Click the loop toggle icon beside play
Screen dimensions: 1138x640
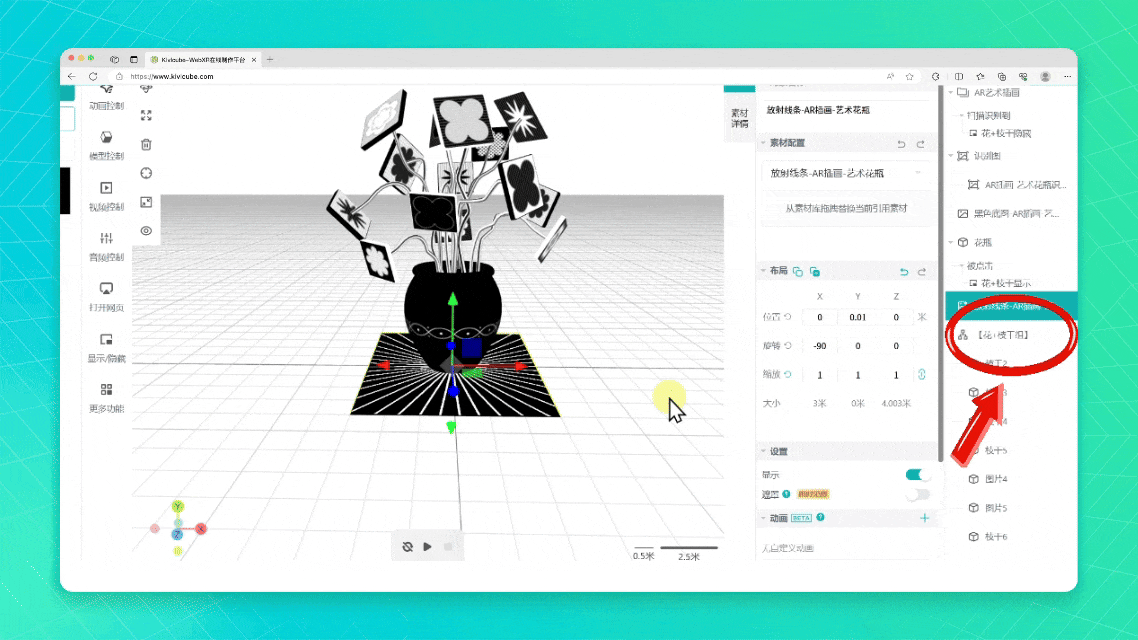408,546
